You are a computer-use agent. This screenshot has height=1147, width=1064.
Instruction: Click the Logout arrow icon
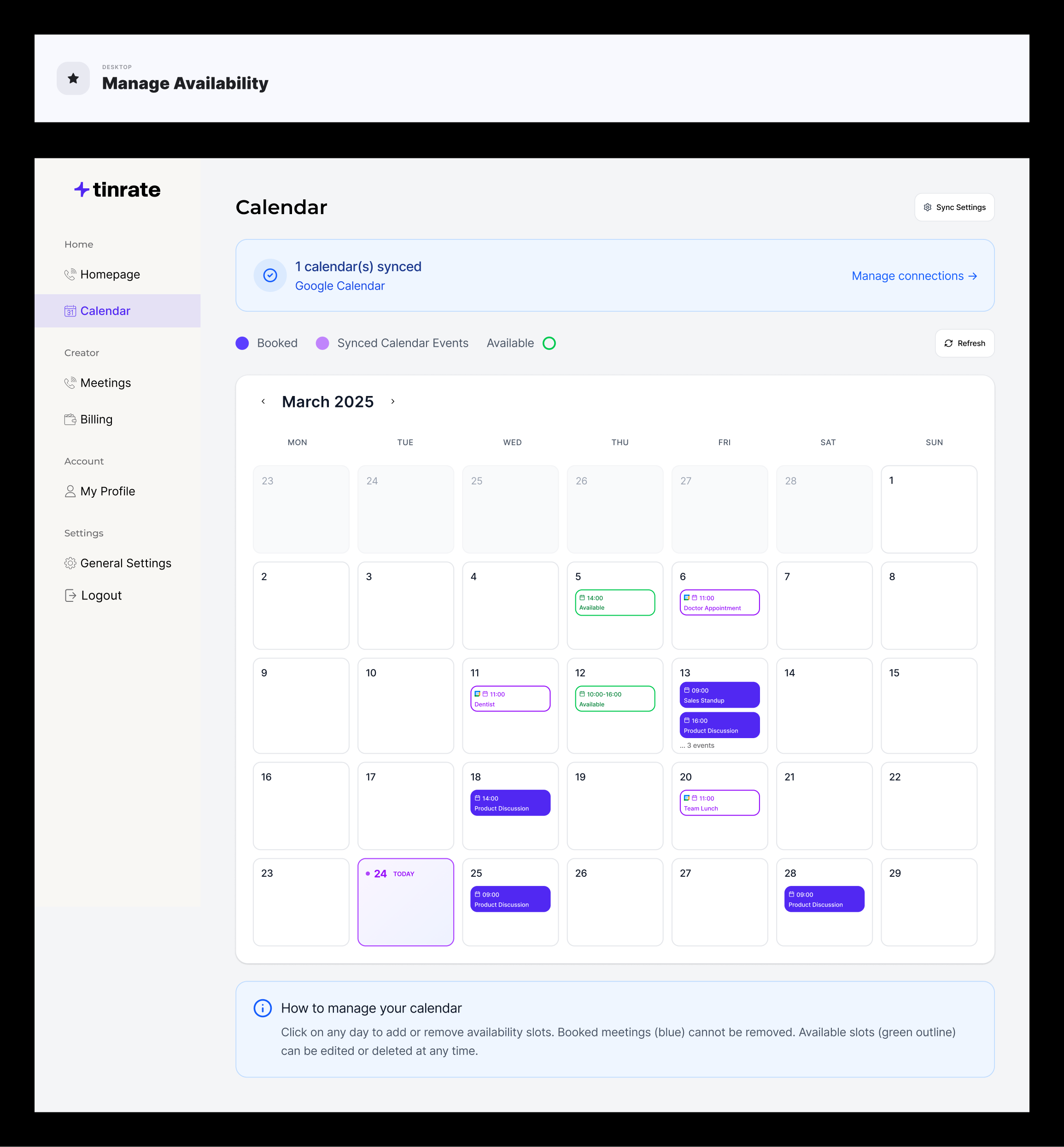[70, 596]
